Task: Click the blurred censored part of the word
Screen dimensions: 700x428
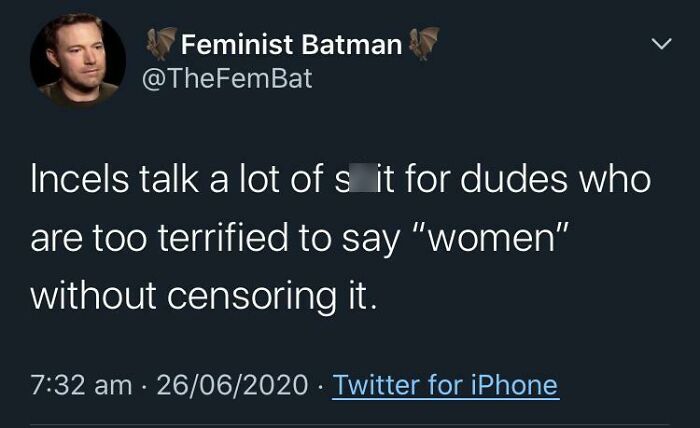Action: tap(362, 179)
